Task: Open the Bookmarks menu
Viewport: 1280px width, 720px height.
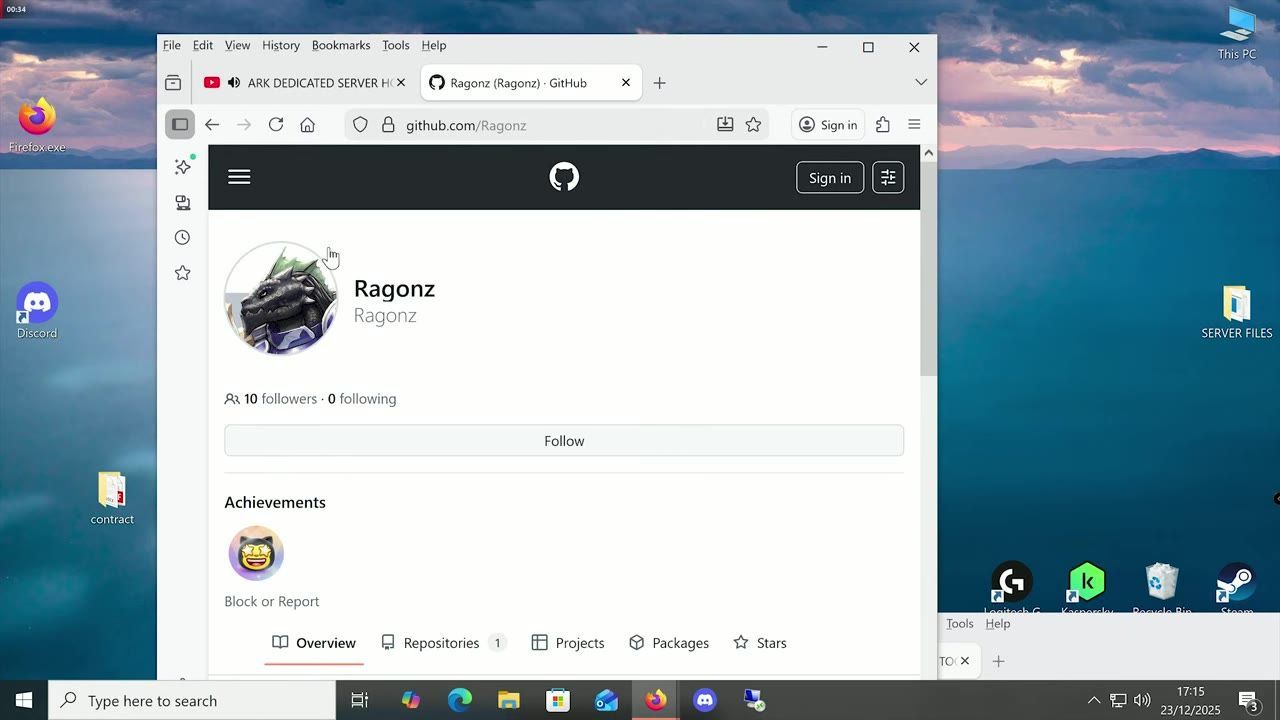Action: pyautogui.click(x=341, y=45)
